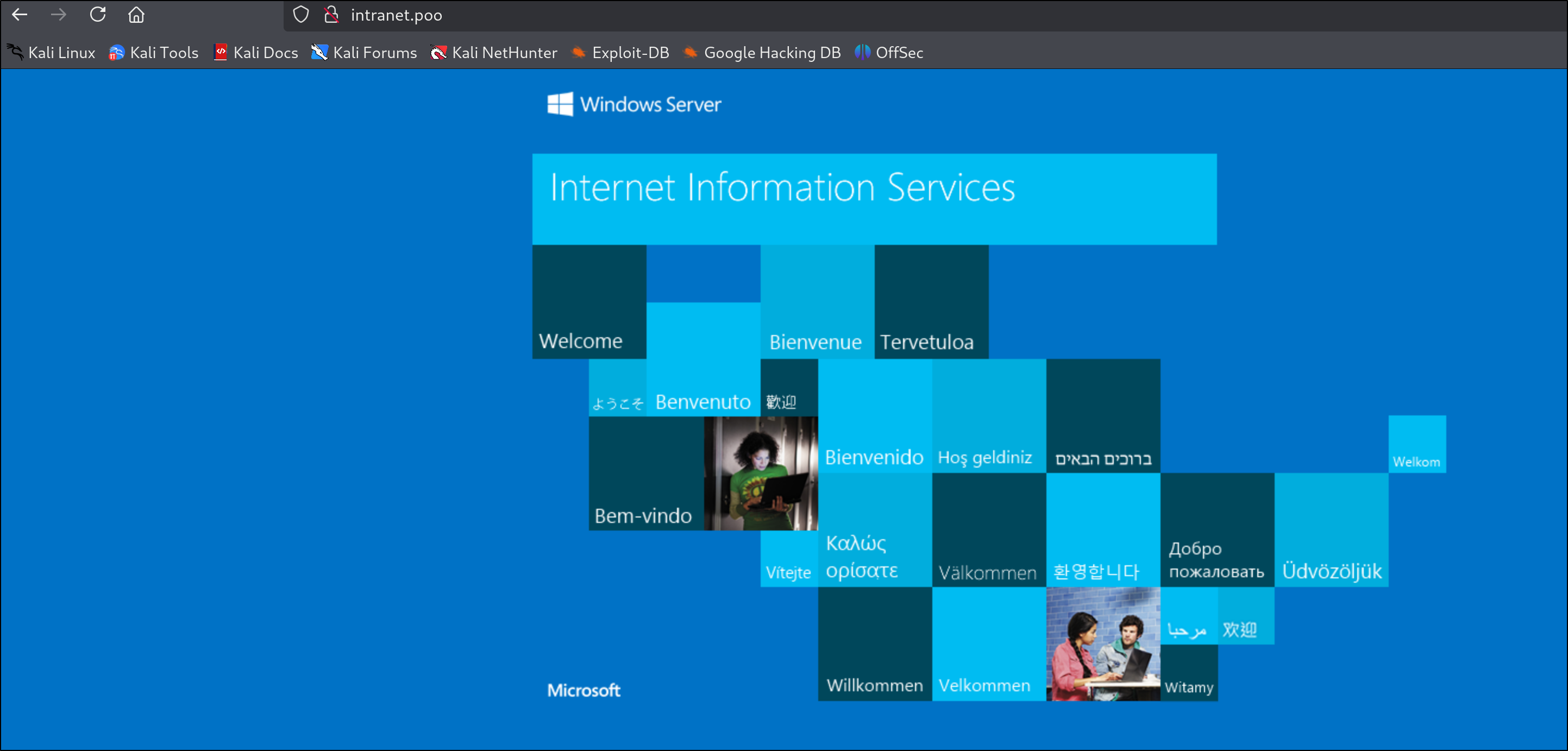Click the Windows Server logo
The image size is (1568, 751).
click(634, 104)
